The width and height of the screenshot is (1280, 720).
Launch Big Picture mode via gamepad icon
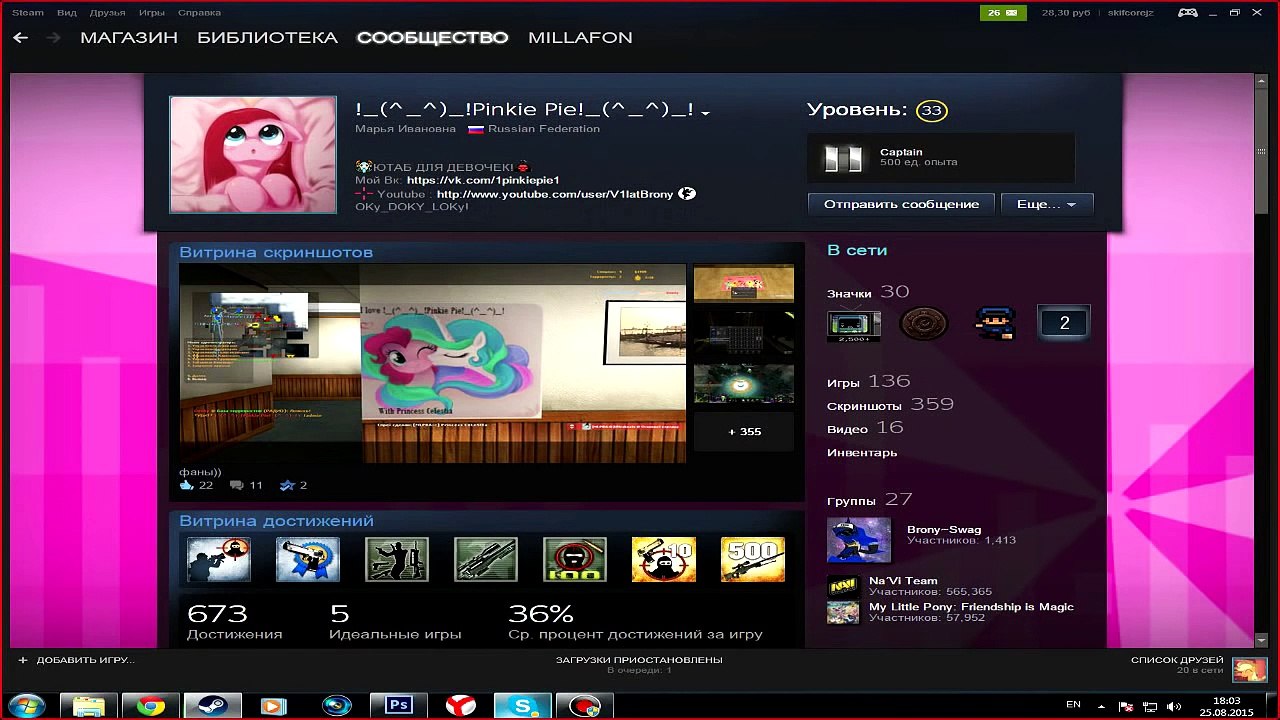1187,13
